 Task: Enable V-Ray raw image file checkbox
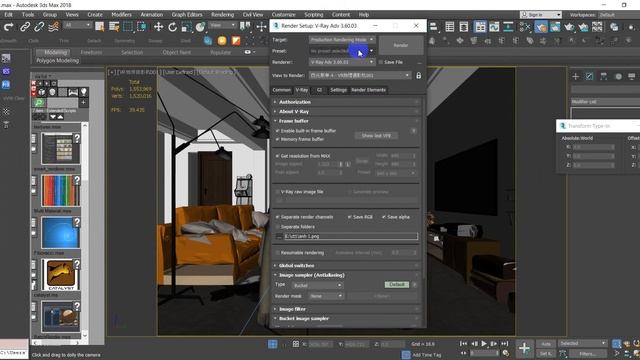[x=278, y=191]
